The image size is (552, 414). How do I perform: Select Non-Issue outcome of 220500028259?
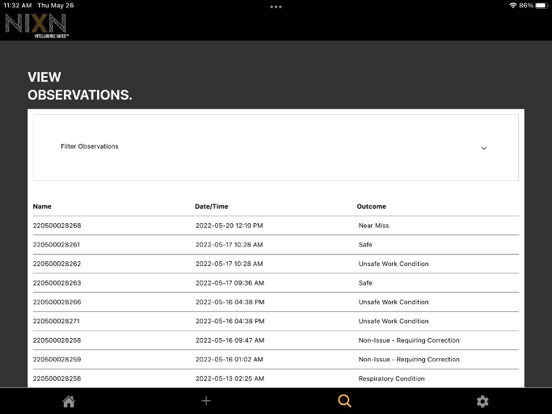[x=409, y=359]
